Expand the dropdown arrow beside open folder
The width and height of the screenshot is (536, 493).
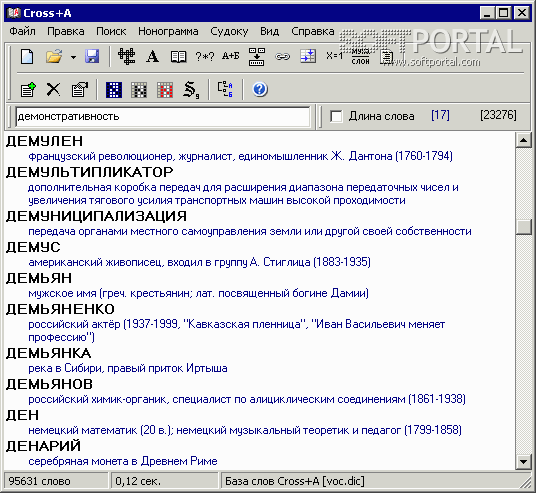coord(73,57)
